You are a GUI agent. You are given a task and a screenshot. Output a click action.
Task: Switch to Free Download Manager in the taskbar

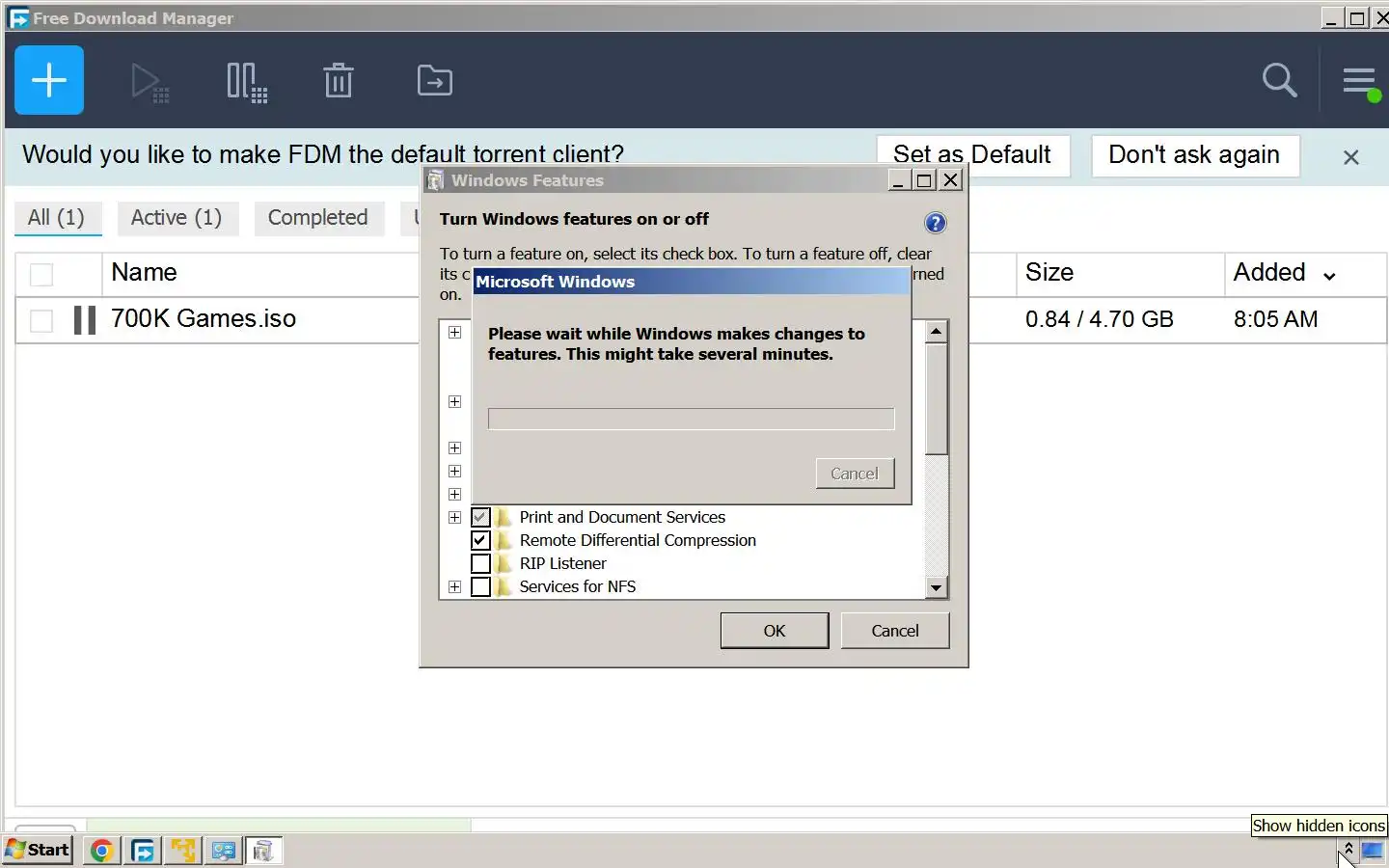point(143,850)
